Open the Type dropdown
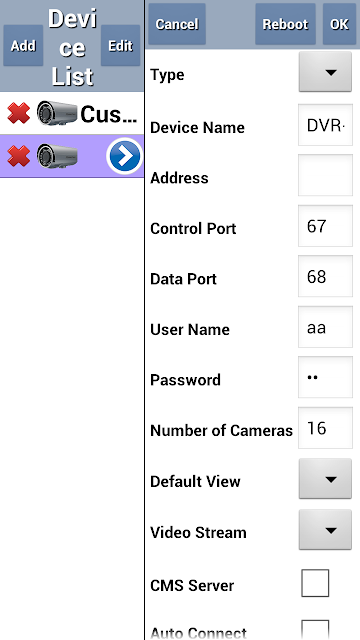The width and height of the screenshot is (360, 640). pos(325,72)
